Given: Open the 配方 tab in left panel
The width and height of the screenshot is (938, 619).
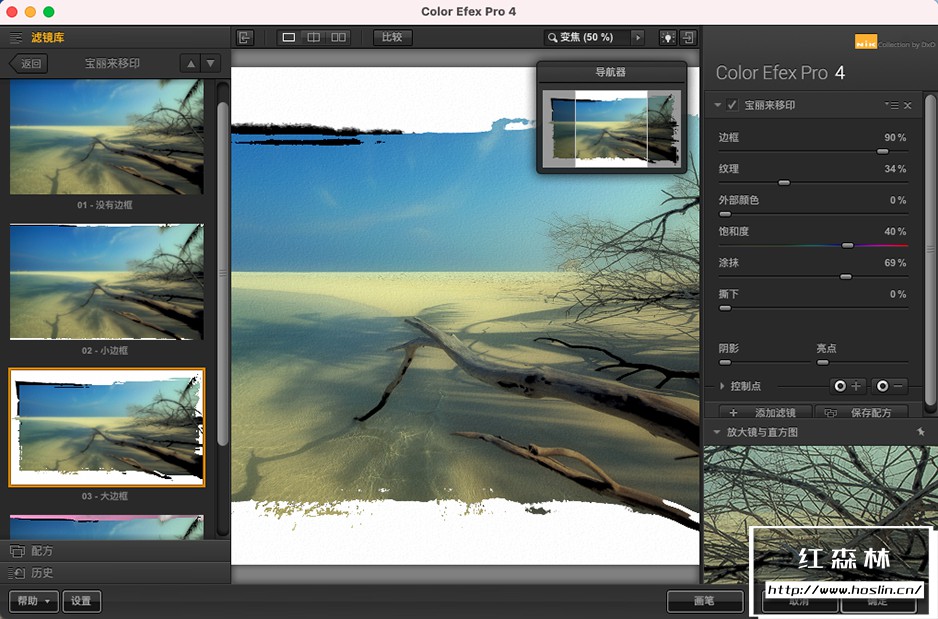Looking at the screenshot, I should click(42, 551).
